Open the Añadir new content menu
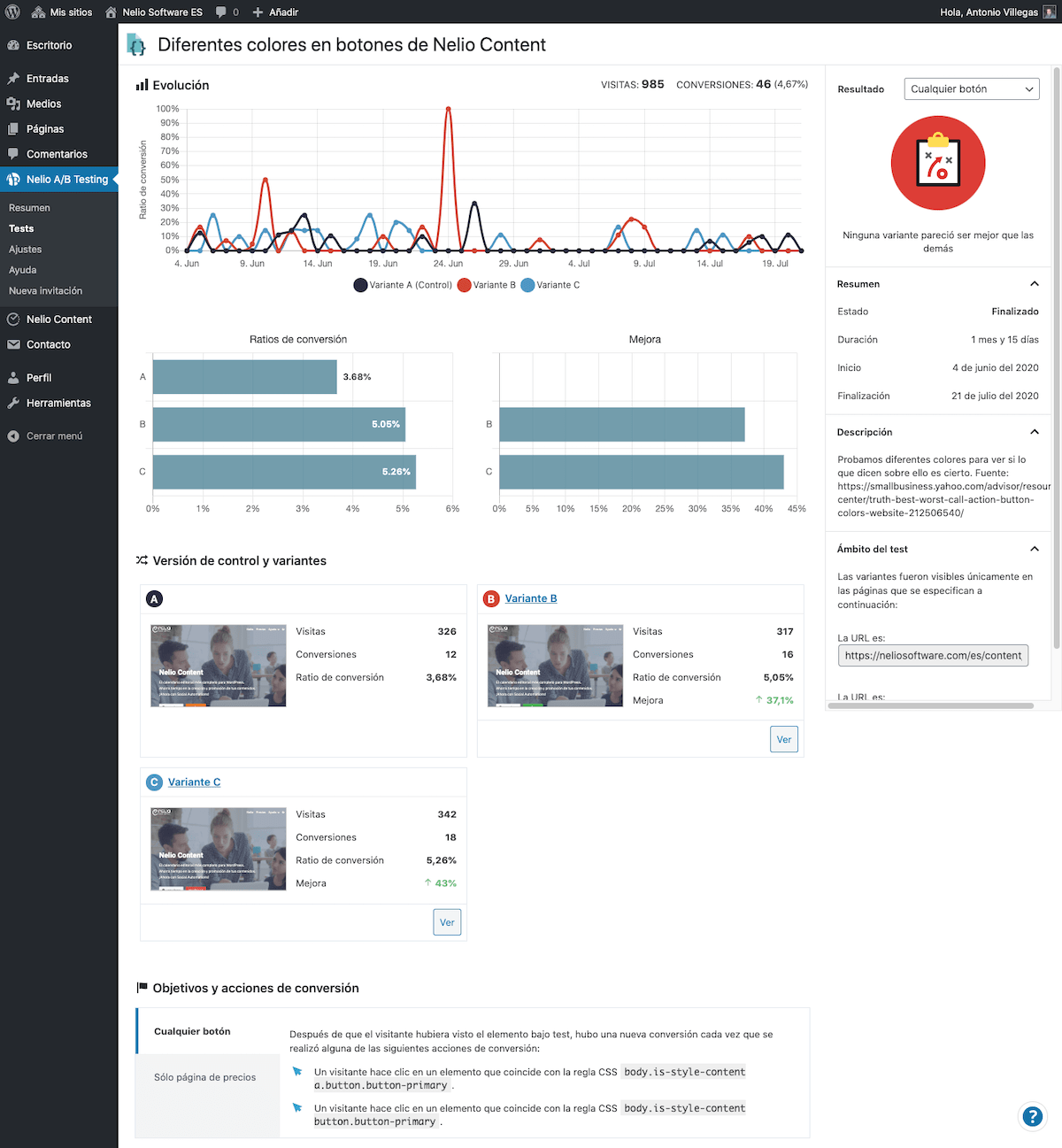This screenshot has height=1148, width=1062. tap(275, 12)
